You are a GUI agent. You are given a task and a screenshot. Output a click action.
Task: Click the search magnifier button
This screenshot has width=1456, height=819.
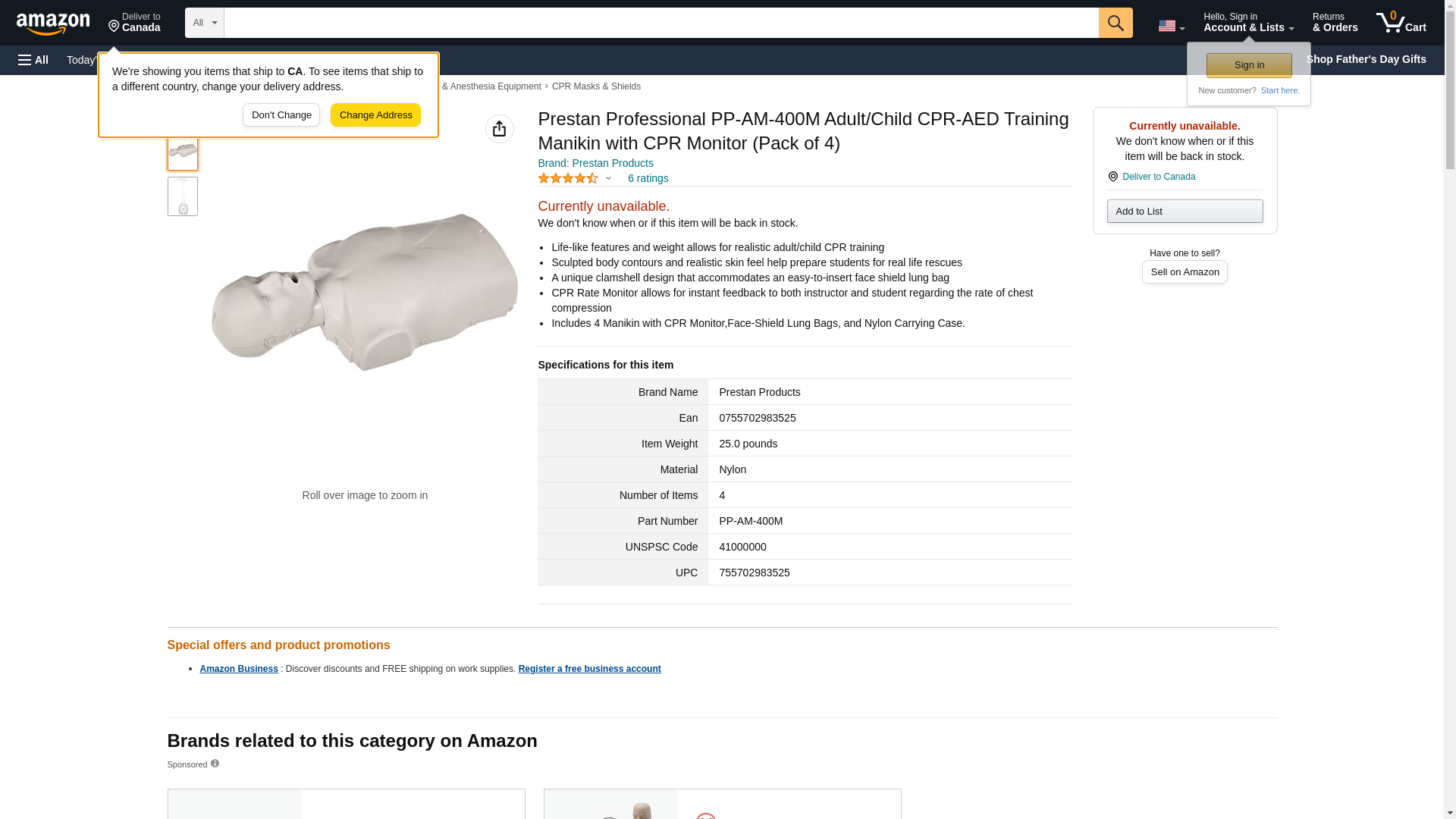1115,23
